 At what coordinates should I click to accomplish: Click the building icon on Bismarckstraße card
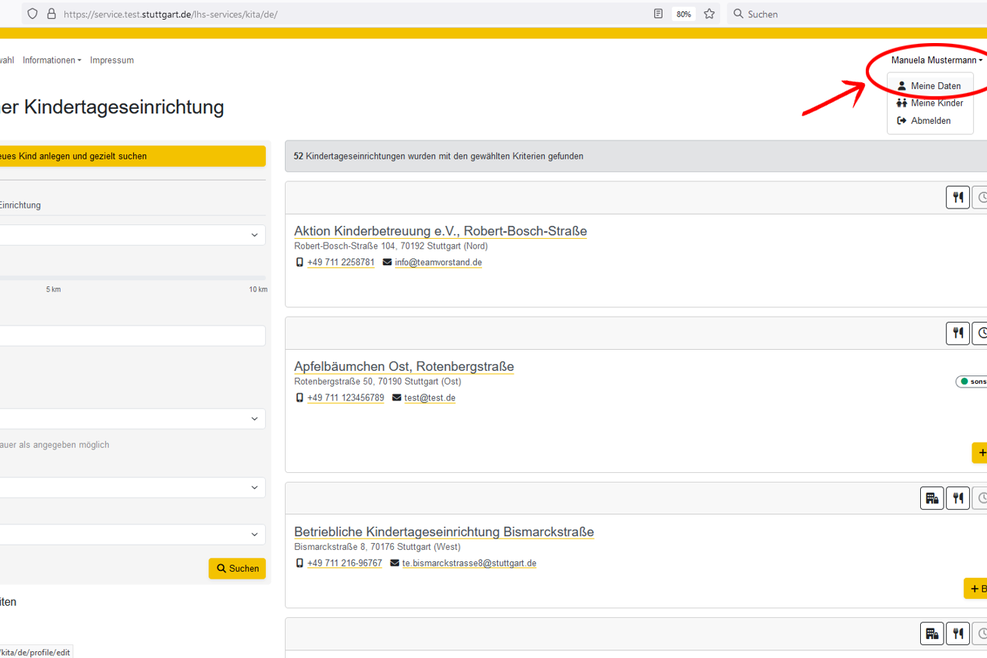click(x=931, y=498)
